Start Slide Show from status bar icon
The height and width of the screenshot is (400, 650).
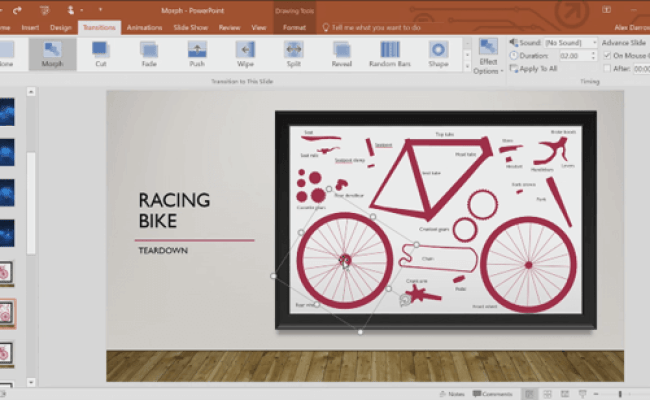(x=582, y=394)
